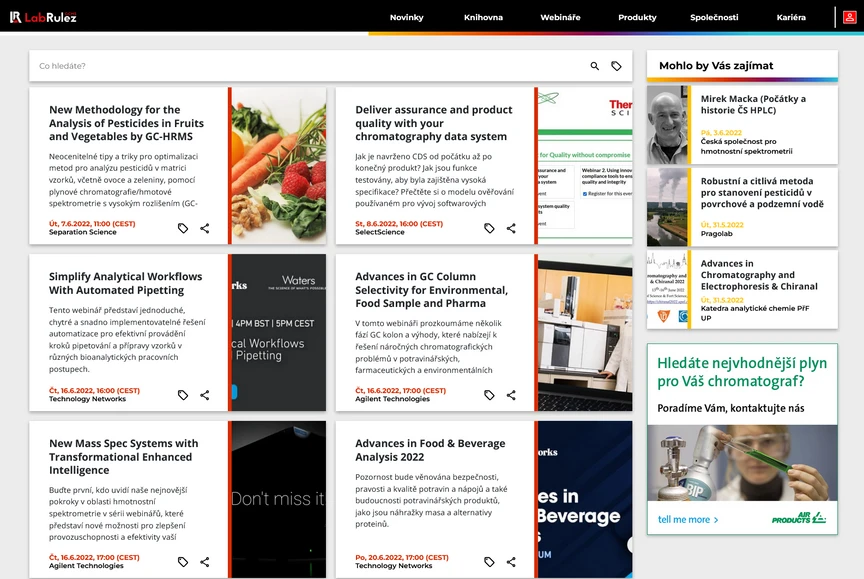Click the search magnifier icon
Image resolution: width=864 pixels, height=579 pixels.
point(595,66)
